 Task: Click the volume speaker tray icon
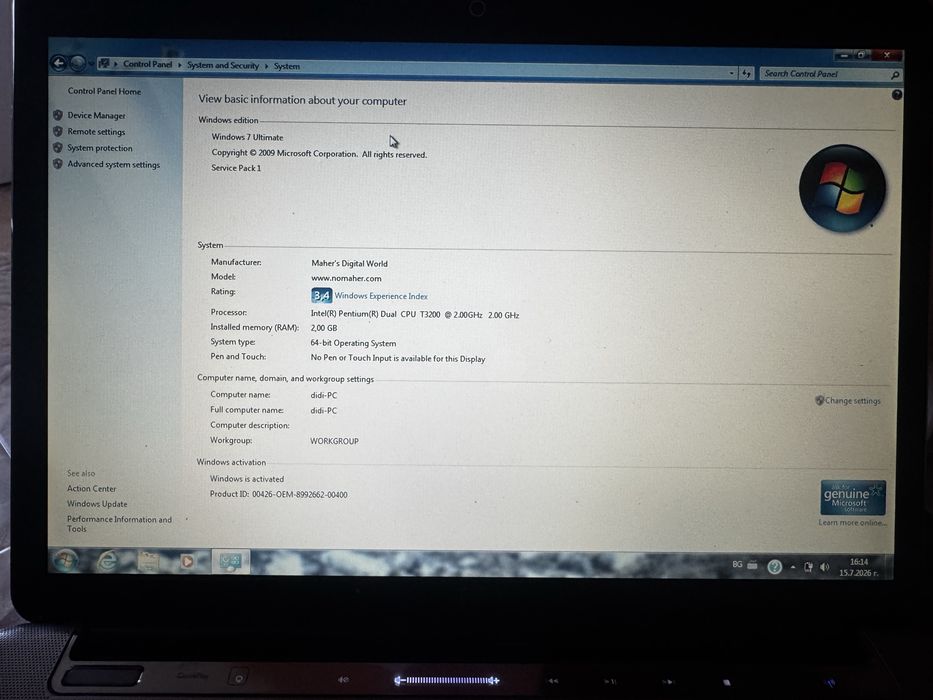(x=824, y=567)
